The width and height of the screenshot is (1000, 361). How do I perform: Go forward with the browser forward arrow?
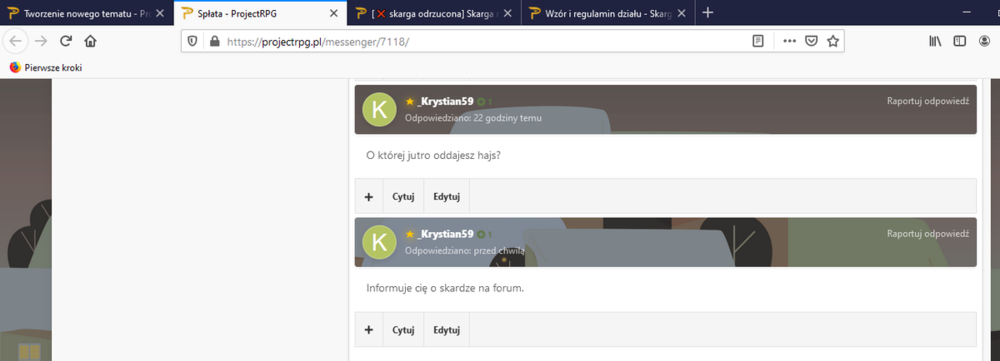point(41,41)
